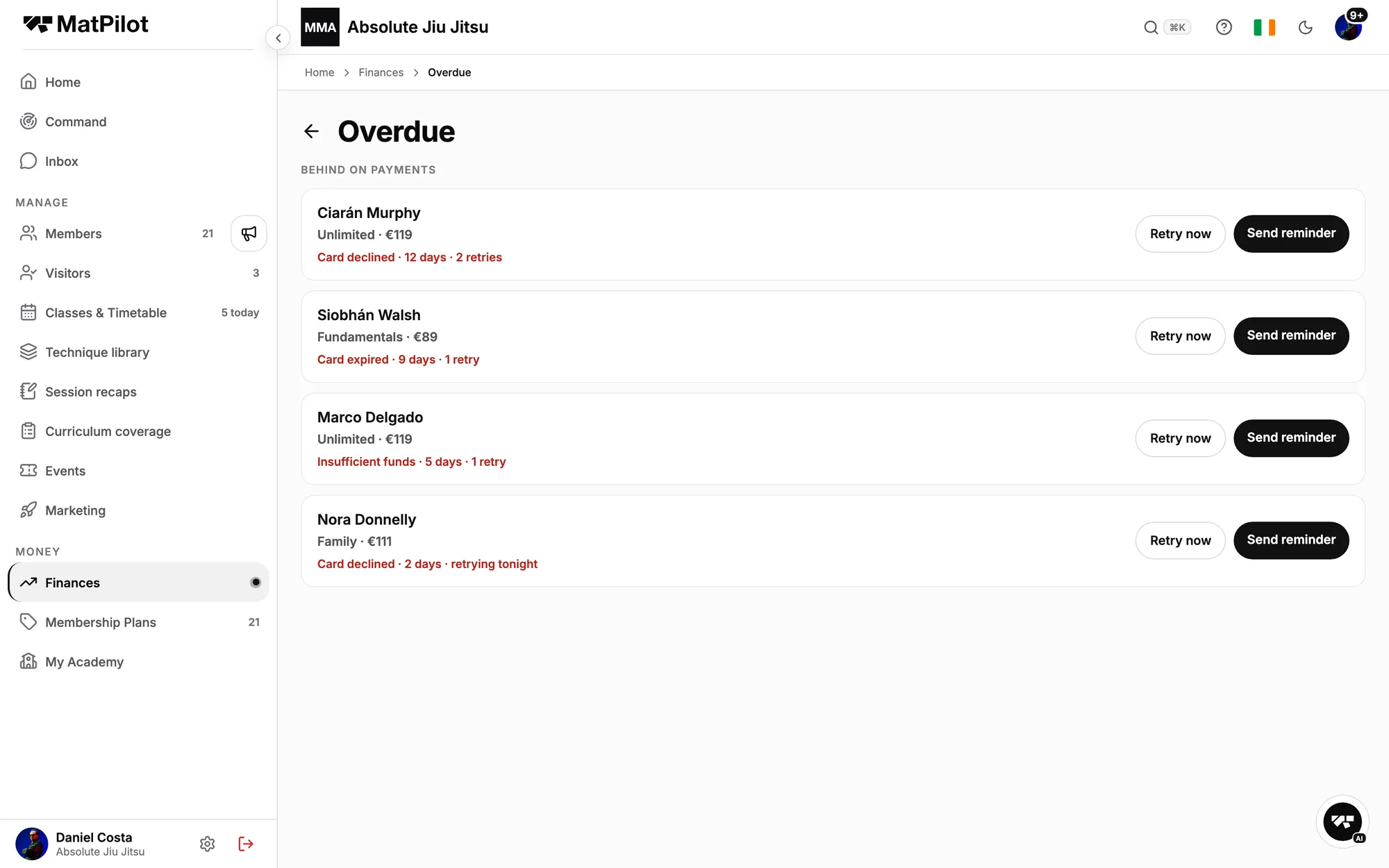This screenshot has height=868, width=1389.
Task: Go to Members list
Action: (x=118, y=233)
